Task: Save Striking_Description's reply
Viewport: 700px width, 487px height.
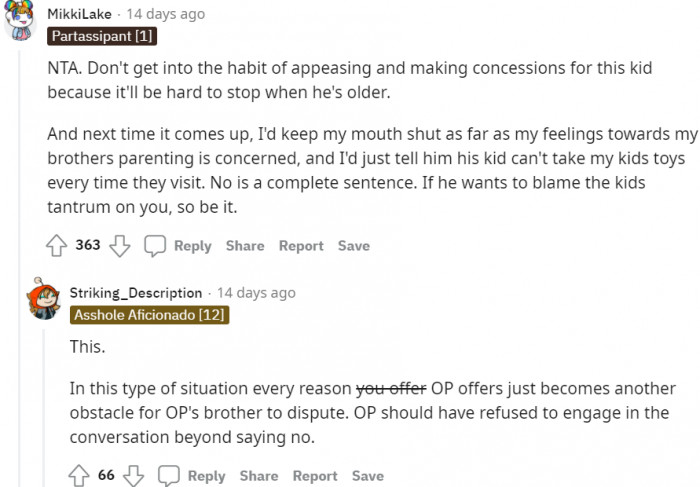Action: click(367, 476)
